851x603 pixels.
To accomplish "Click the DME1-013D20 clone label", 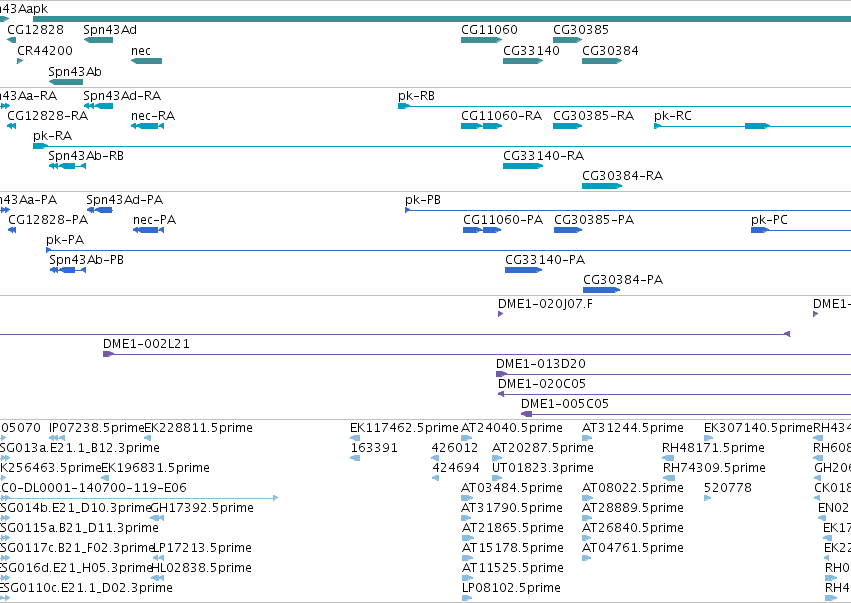I will click(x=541, y=364).
